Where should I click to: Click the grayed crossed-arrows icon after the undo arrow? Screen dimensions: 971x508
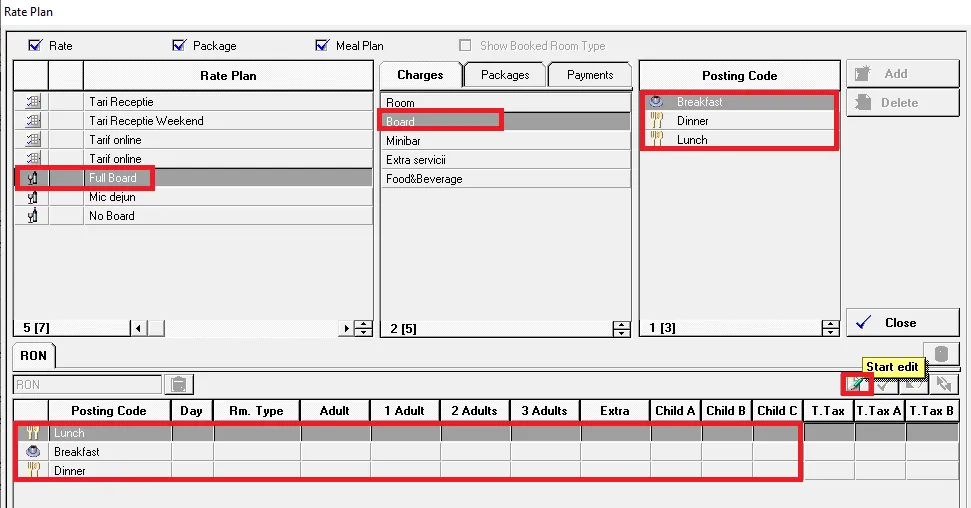click(x=944, y=385)
